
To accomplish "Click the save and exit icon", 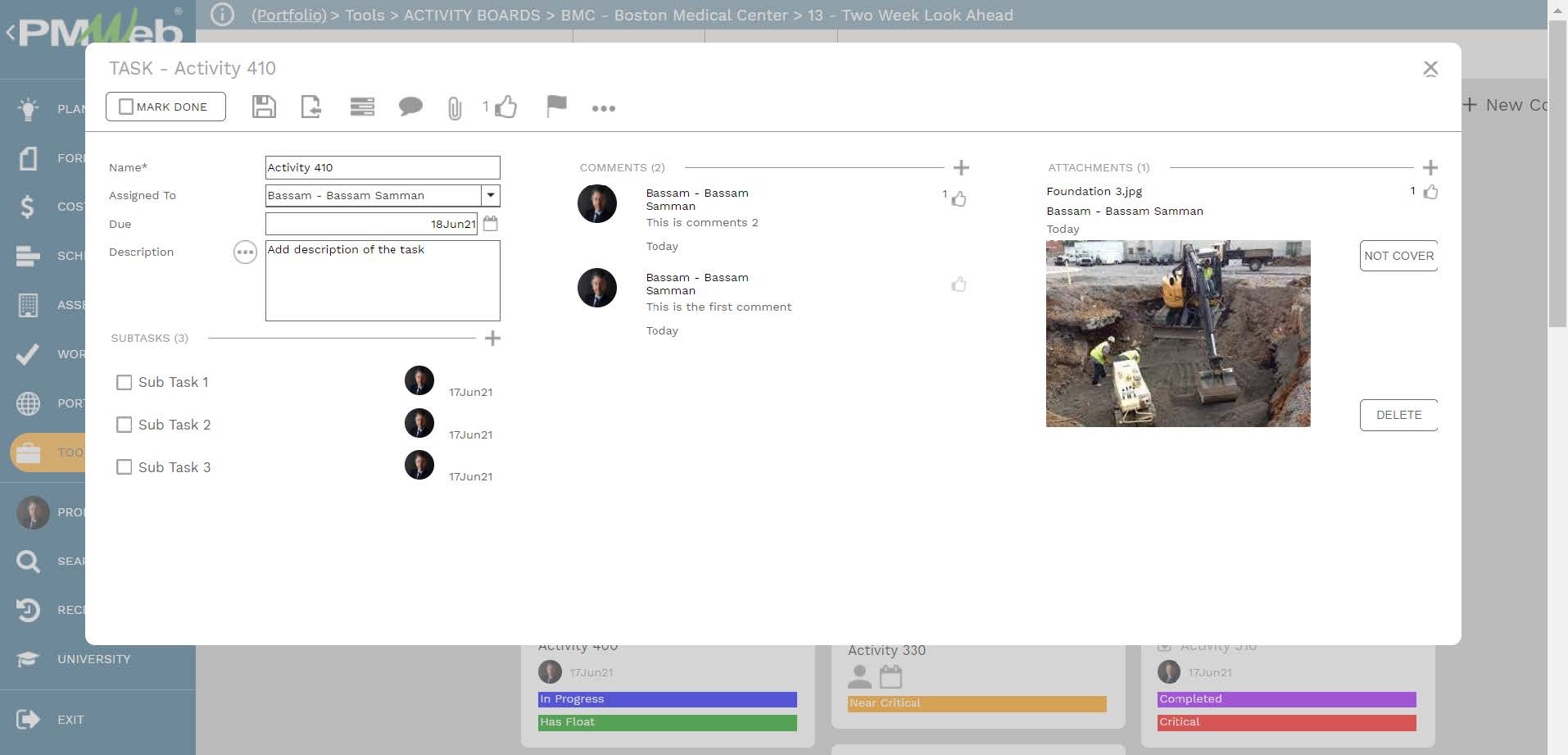I will tap(311, 107).
